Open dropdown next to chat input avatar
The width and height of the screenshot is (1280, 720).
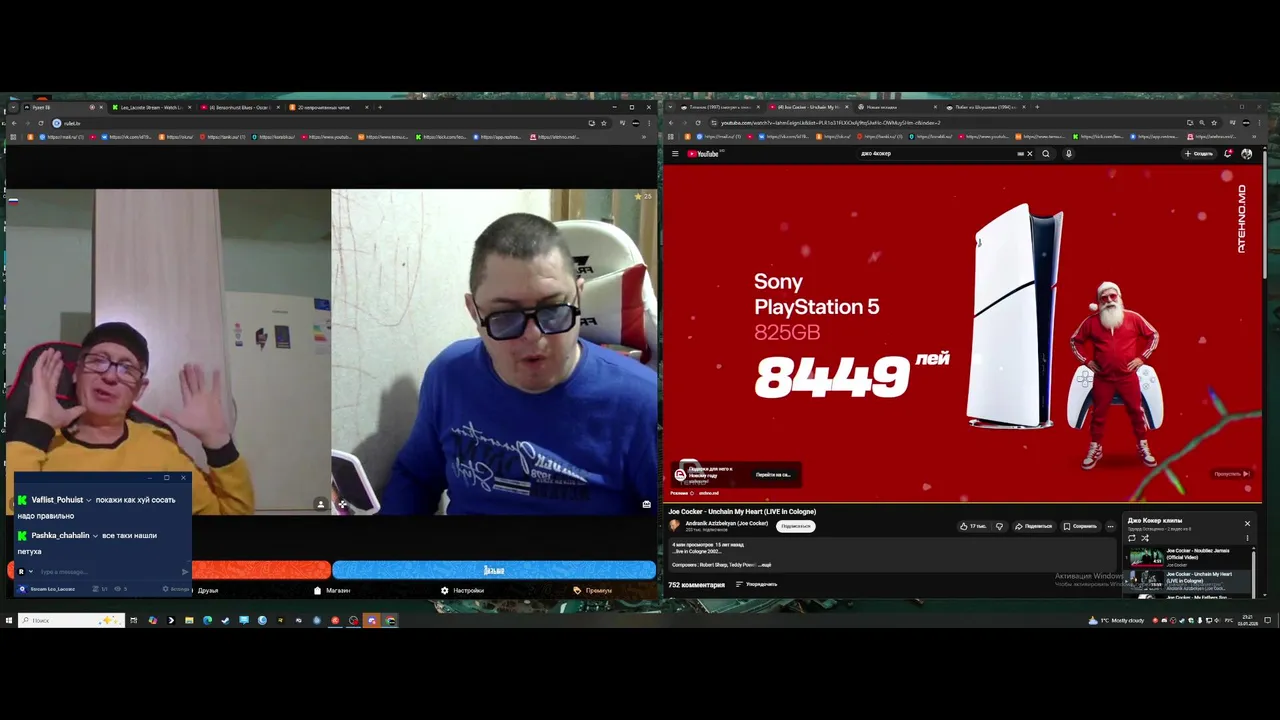pos(30,572)
